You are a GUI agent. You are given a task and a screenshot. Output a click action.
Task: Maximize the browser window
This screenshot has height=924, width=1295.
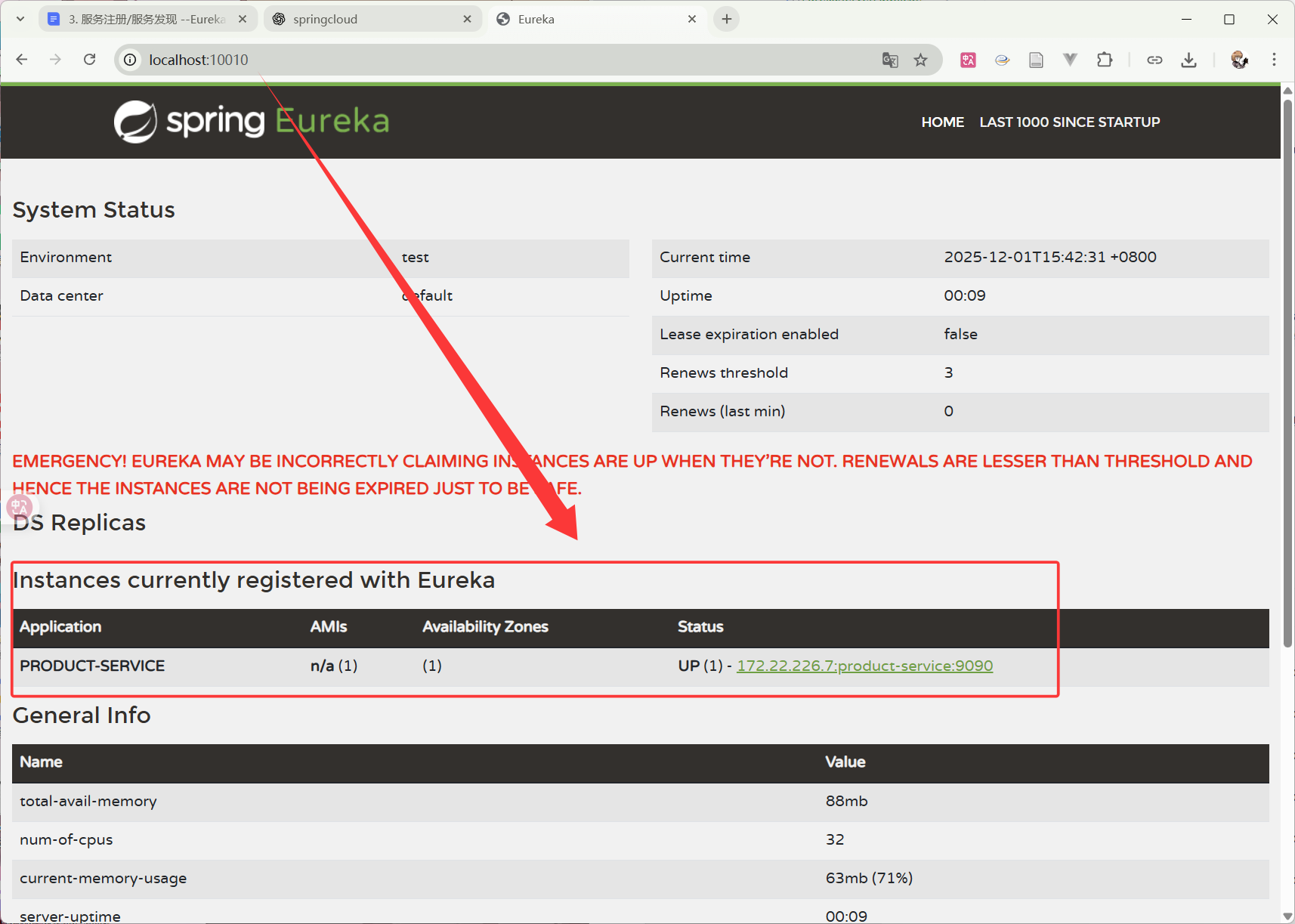pos(1229,19)
